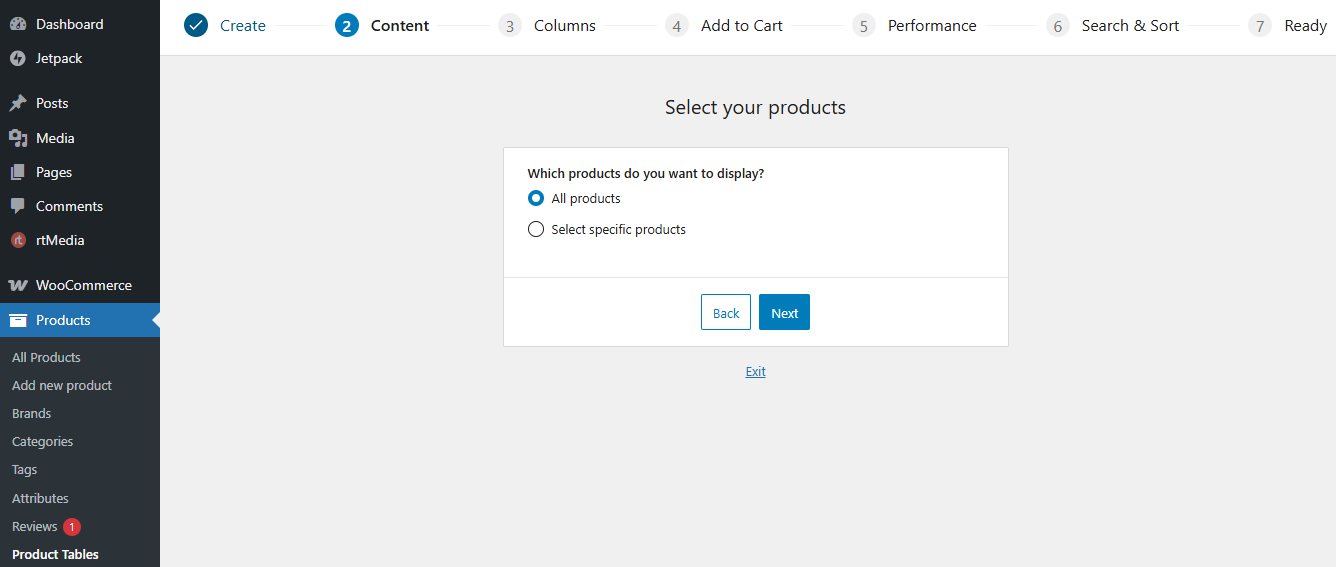Jump to the Ready wizard step

pyautogui.click(x=1306, y=26)
